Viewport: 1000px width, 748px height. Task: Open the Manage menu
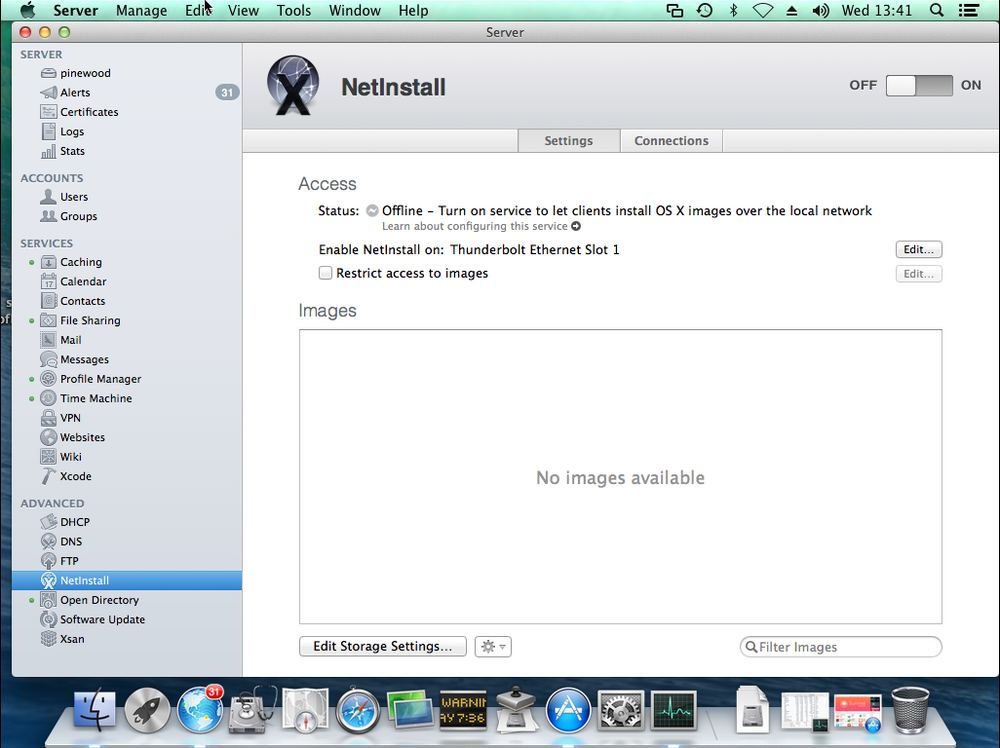coord(142,10)
